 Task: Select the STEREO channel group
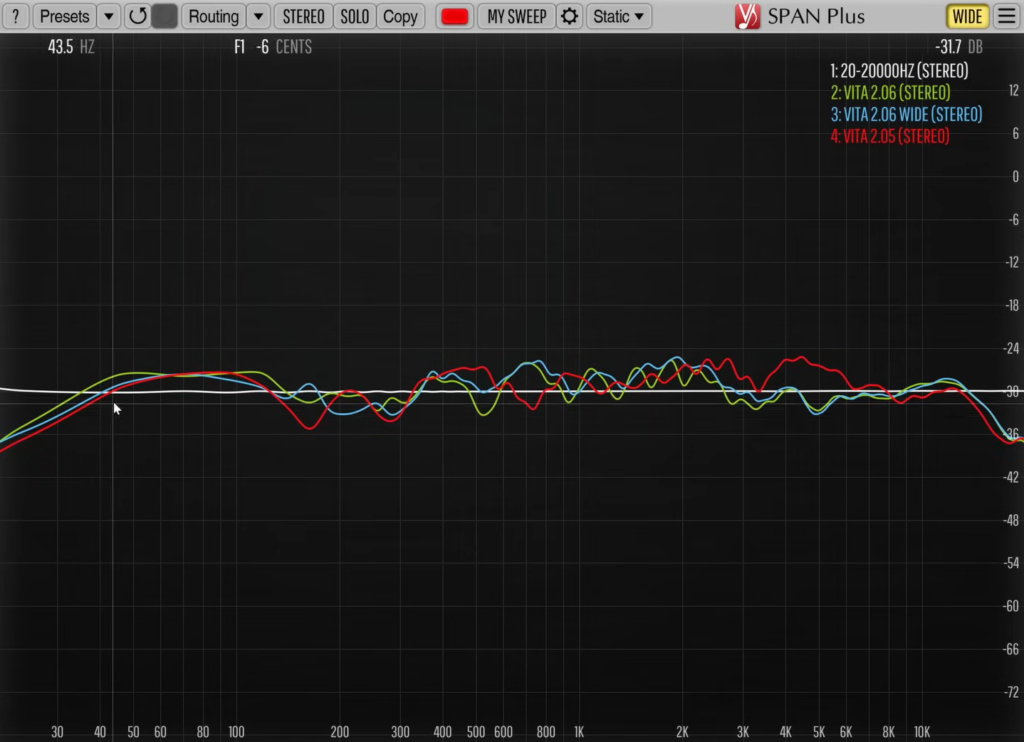point(304,16)
